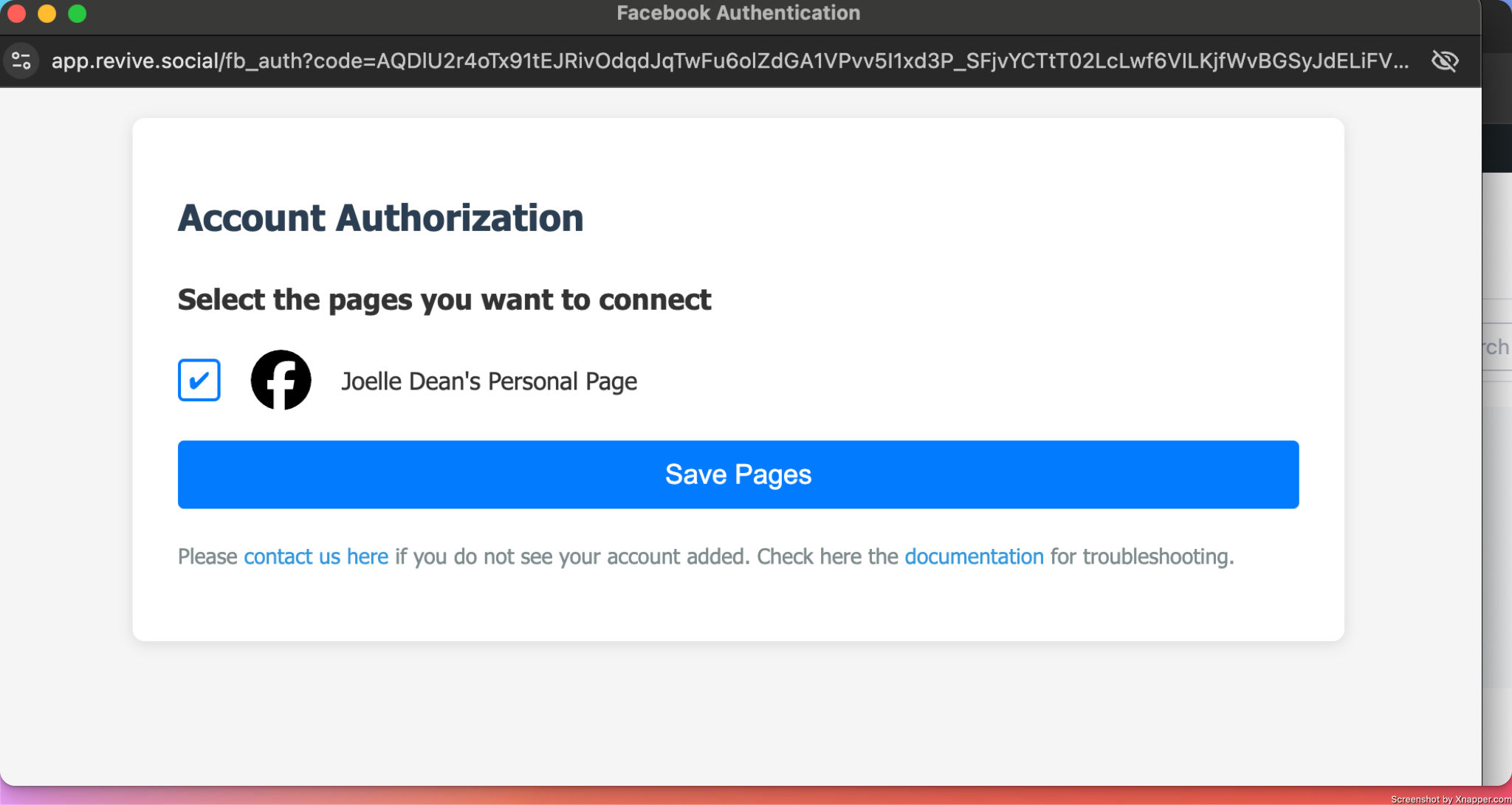The width and height of the screenshot is (1512, 805).
Task: Click the Facebook Authentication window title
Action: pos(738,13)
